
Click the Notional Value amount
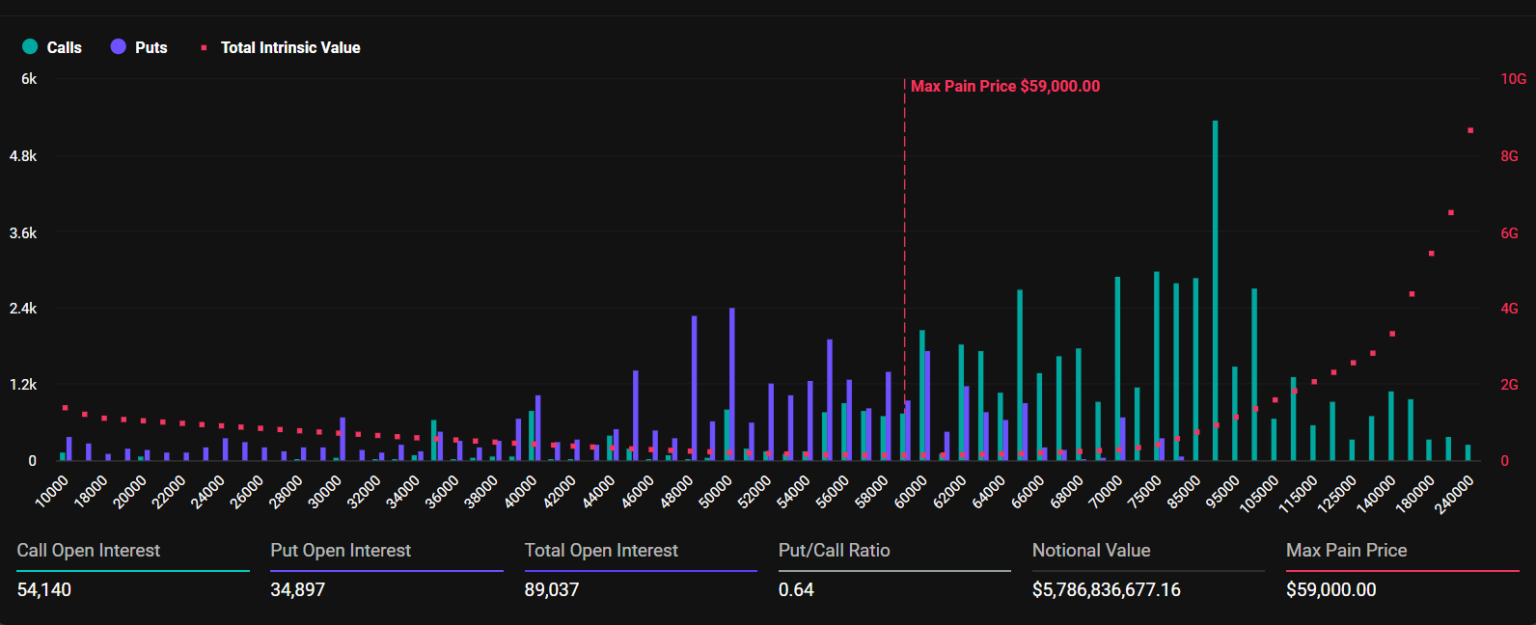point(1106,590)
